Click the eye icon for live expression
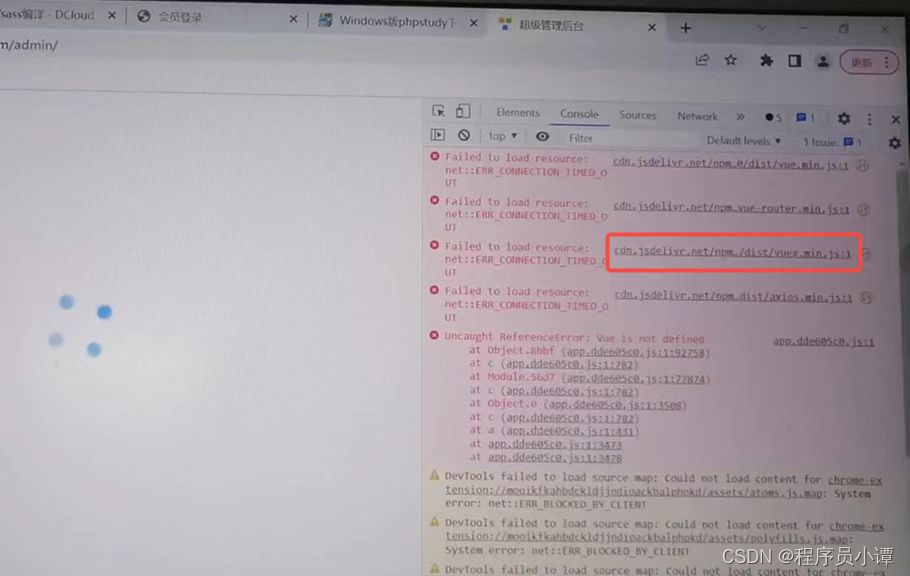This screenshot has width=910, height=576. (x=542, y=137)
